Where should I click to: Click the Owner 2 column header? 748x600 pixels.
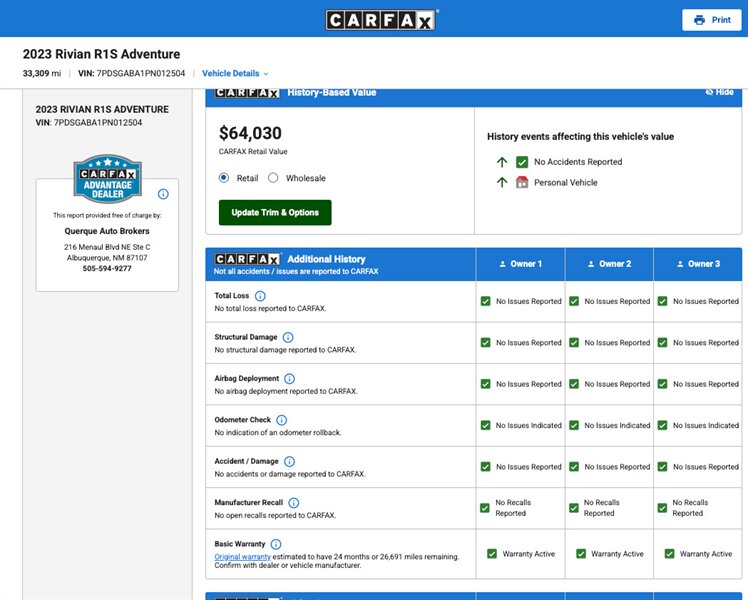(609, 264)
